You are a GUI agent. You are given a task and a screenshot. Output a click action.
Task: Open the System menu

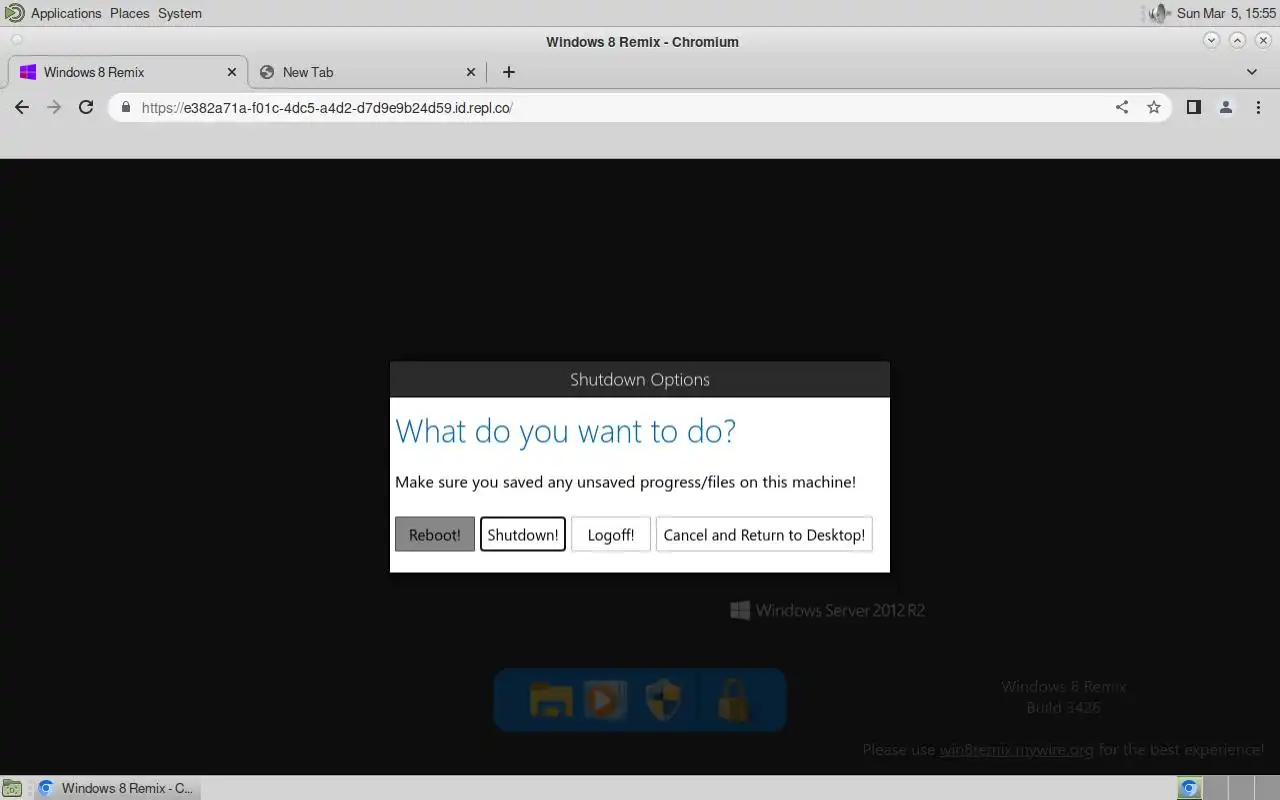click(x=180, y=13)
